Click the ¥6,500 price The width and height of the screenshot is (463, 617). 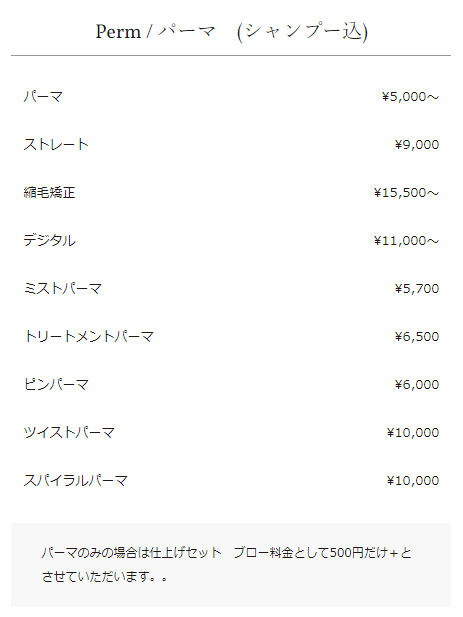[x=417, y=336]
